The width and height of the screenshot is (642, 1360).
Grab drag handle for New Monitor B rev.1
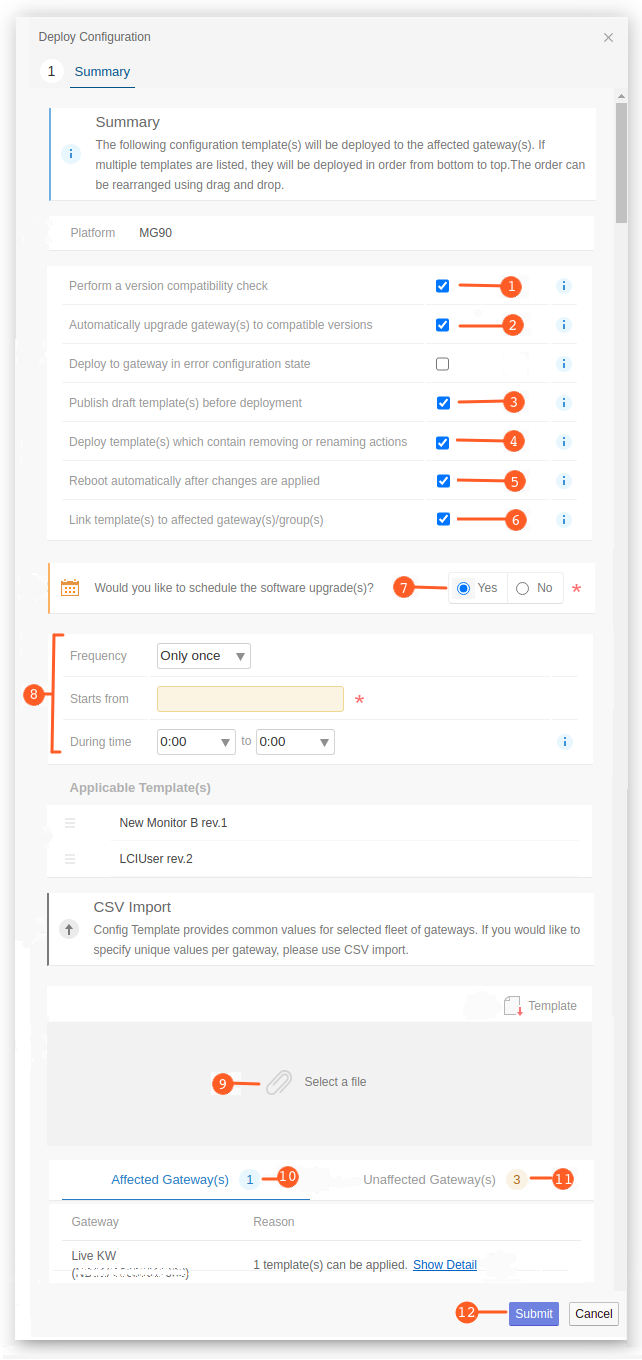click(70, 823)
